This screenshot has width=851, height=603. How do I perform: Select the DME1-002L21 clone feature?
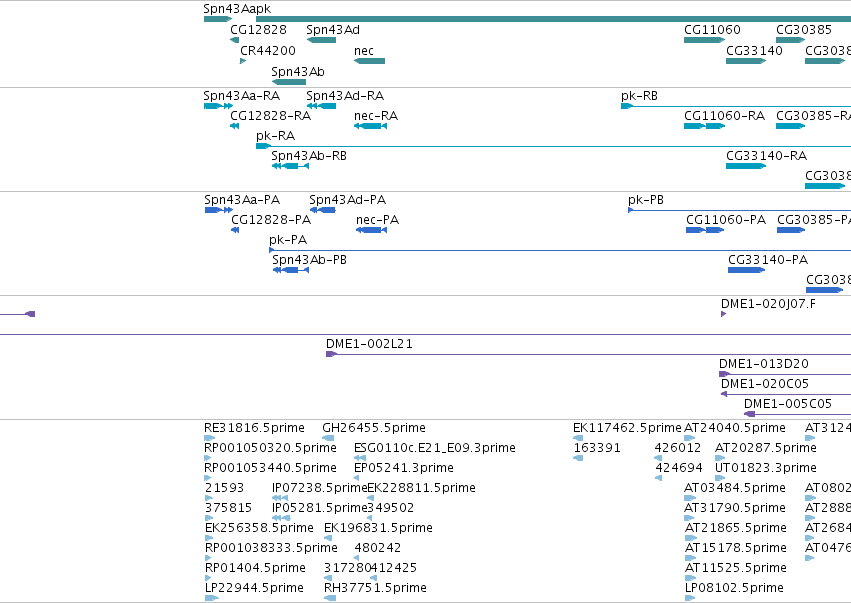coord(588,354)
